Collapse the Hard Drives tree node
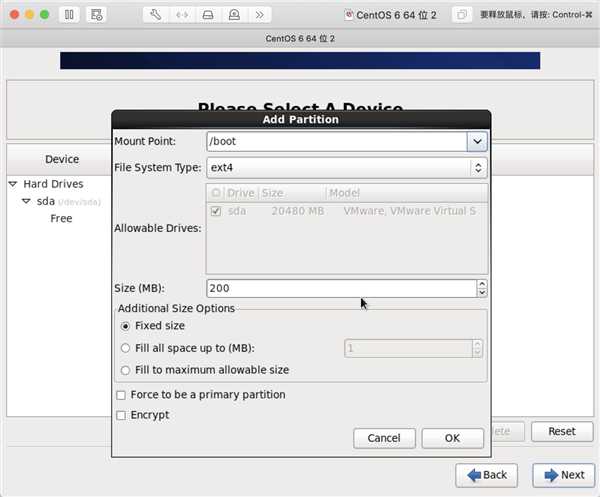 (13, 184)
